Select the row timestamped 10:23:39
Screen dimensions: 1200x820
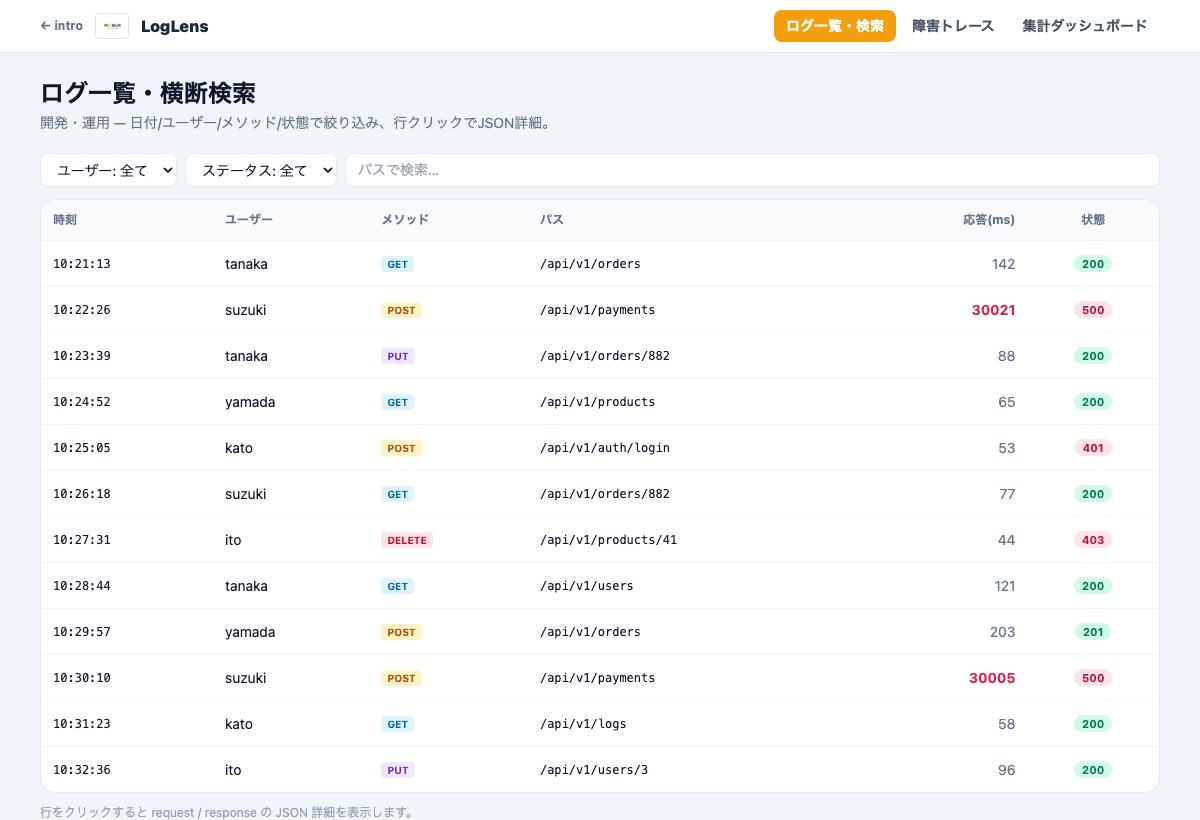[x=600, y=356]
